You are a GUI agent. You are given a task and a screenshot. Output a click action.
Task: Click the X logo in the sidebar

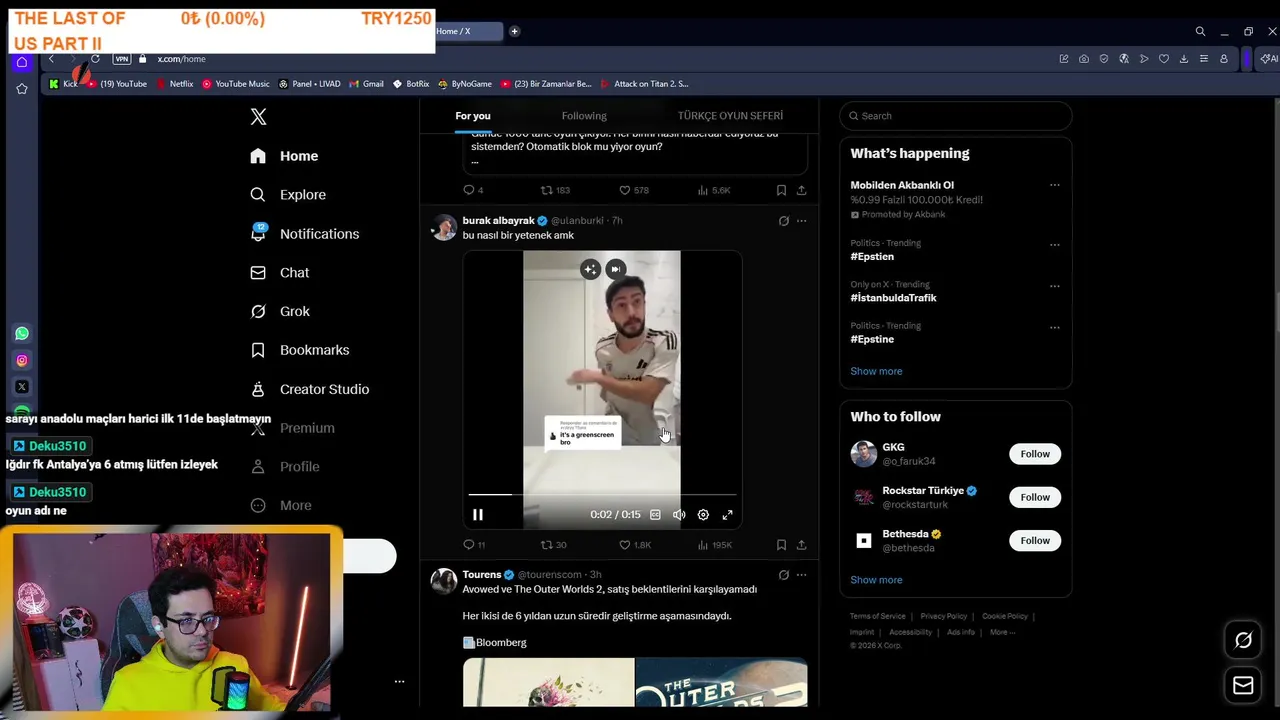258,117
